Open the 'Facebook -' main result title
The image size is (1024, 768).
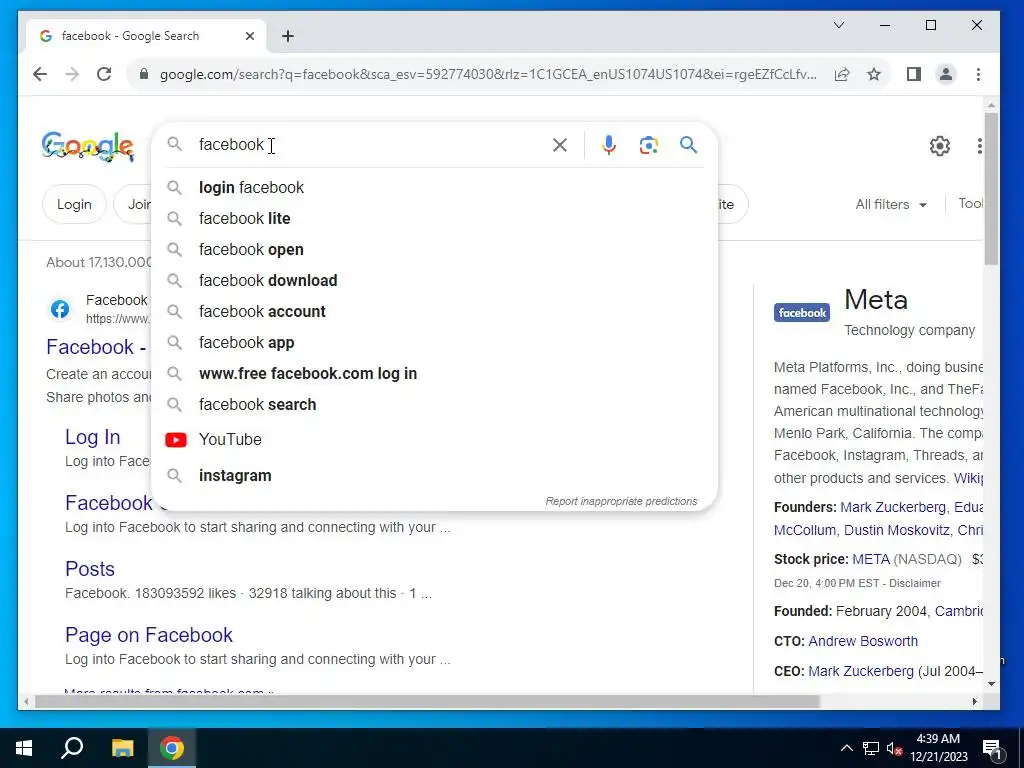coord(96,347)
